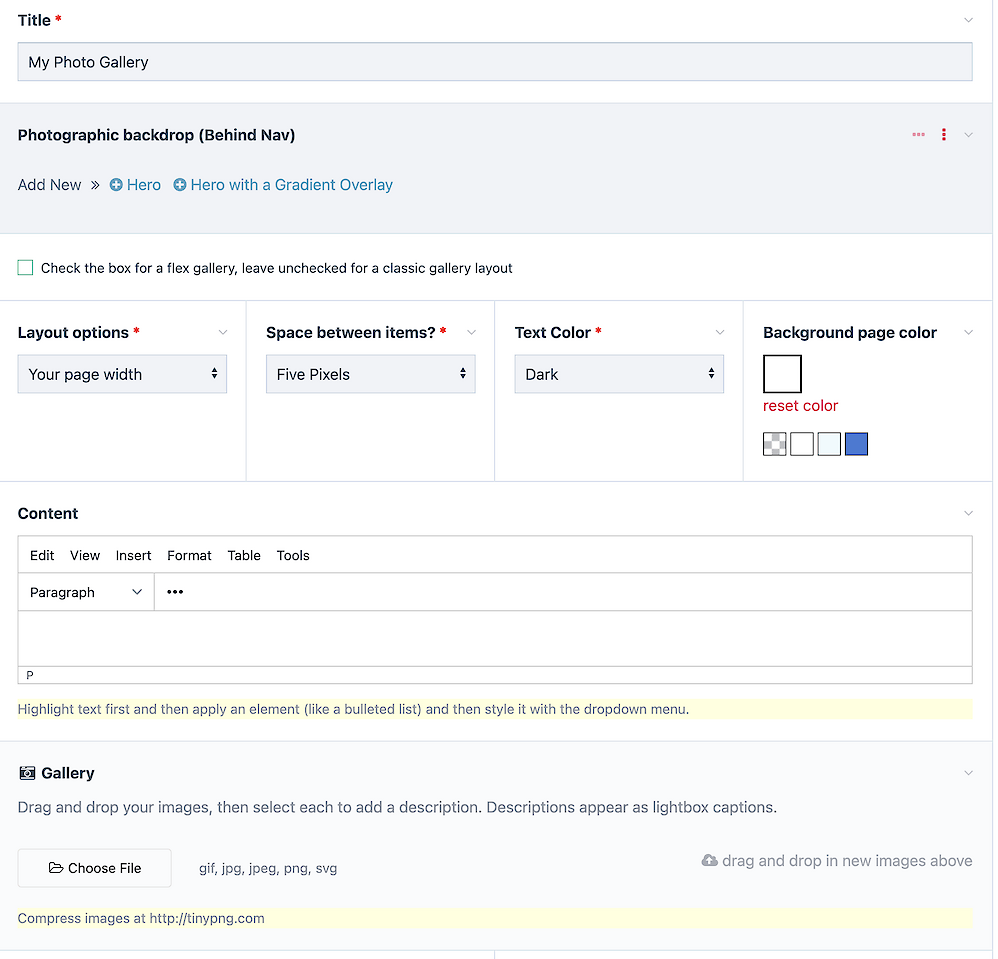Select the blue background color swatch
Image resolution: width=998 pixels, height=959 pixels.
[856, 444]
